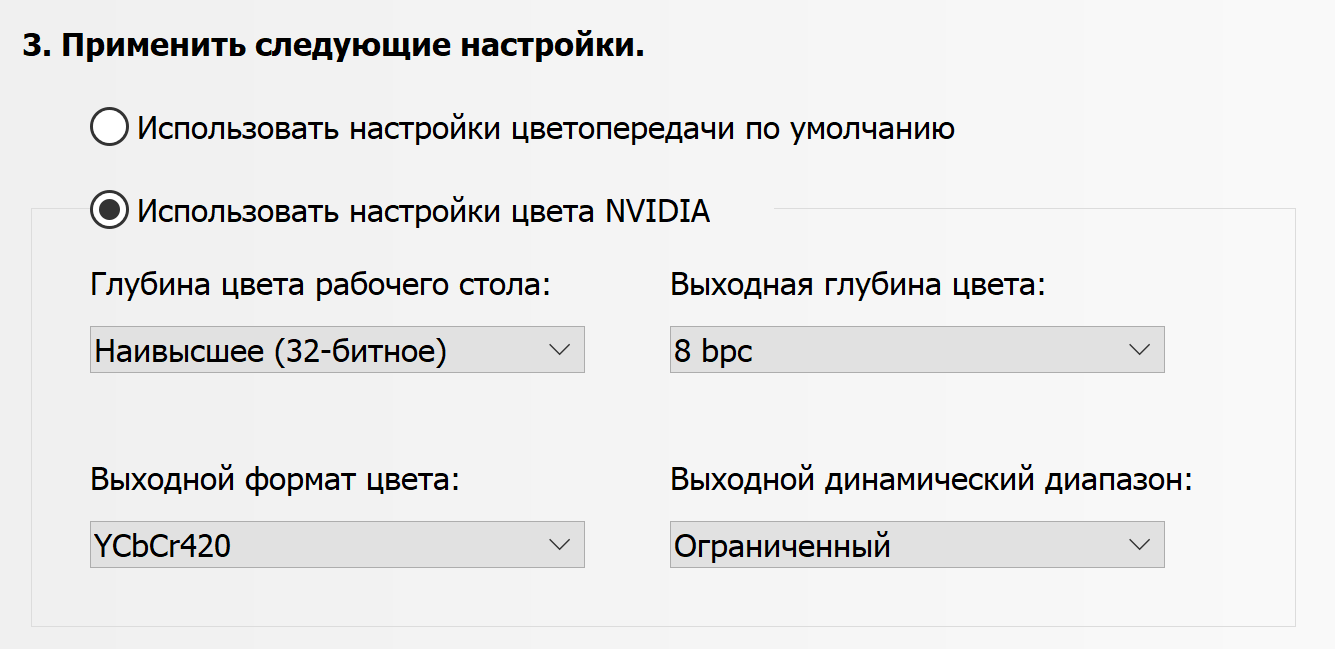Click the "Использовать настройки цвета NVIDIA" label text
The image size is (1335, 649).
tap(424, 212)
